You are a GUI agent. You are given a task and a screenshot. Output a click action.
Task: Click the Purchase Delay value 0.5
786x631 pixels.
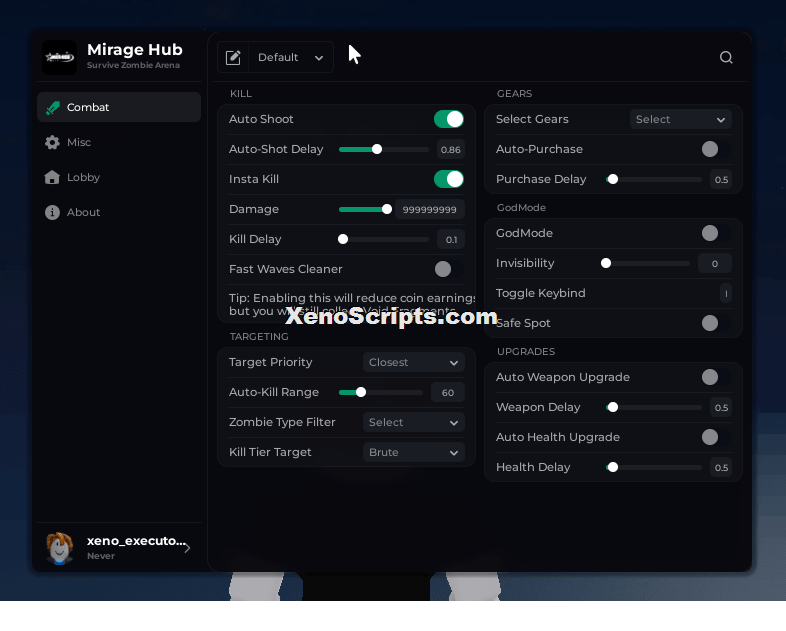coord(721,179)
